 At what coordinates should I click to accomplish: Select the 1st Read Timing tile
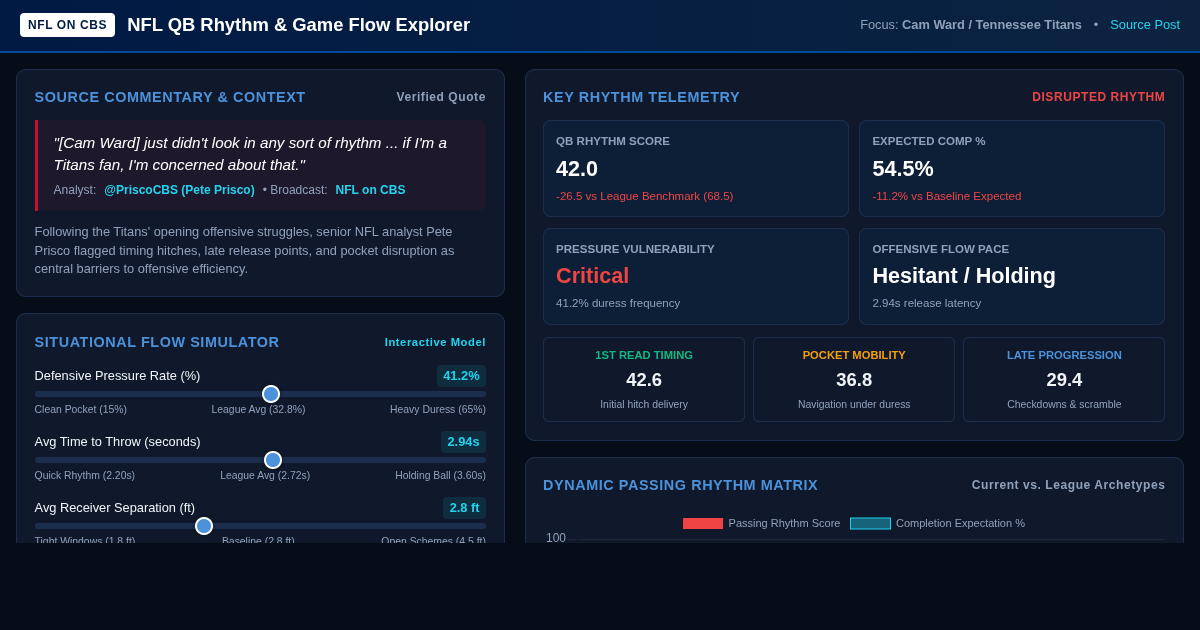[644, 380]
